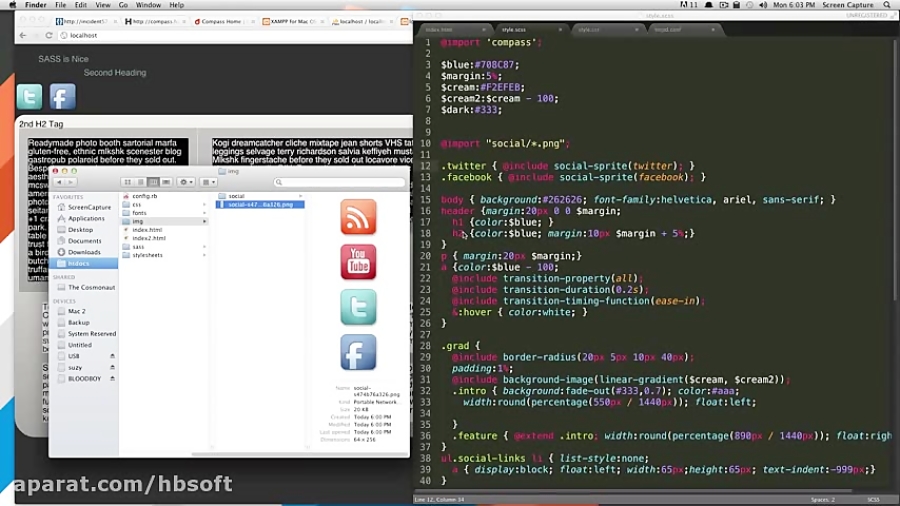Switch Finder to icon view
900x506 pixels.
[127, 182]
